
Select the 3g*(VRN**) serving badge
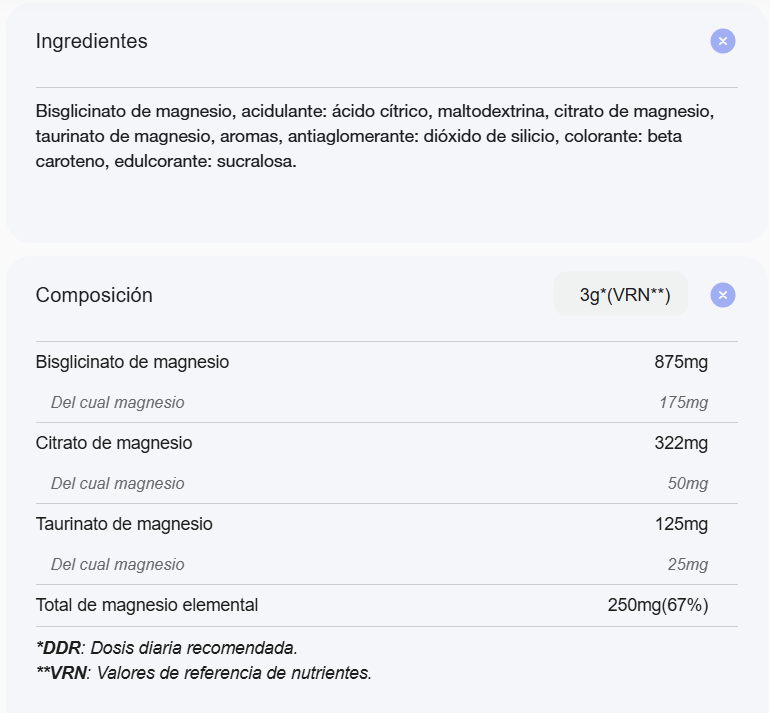coord(621,295)
